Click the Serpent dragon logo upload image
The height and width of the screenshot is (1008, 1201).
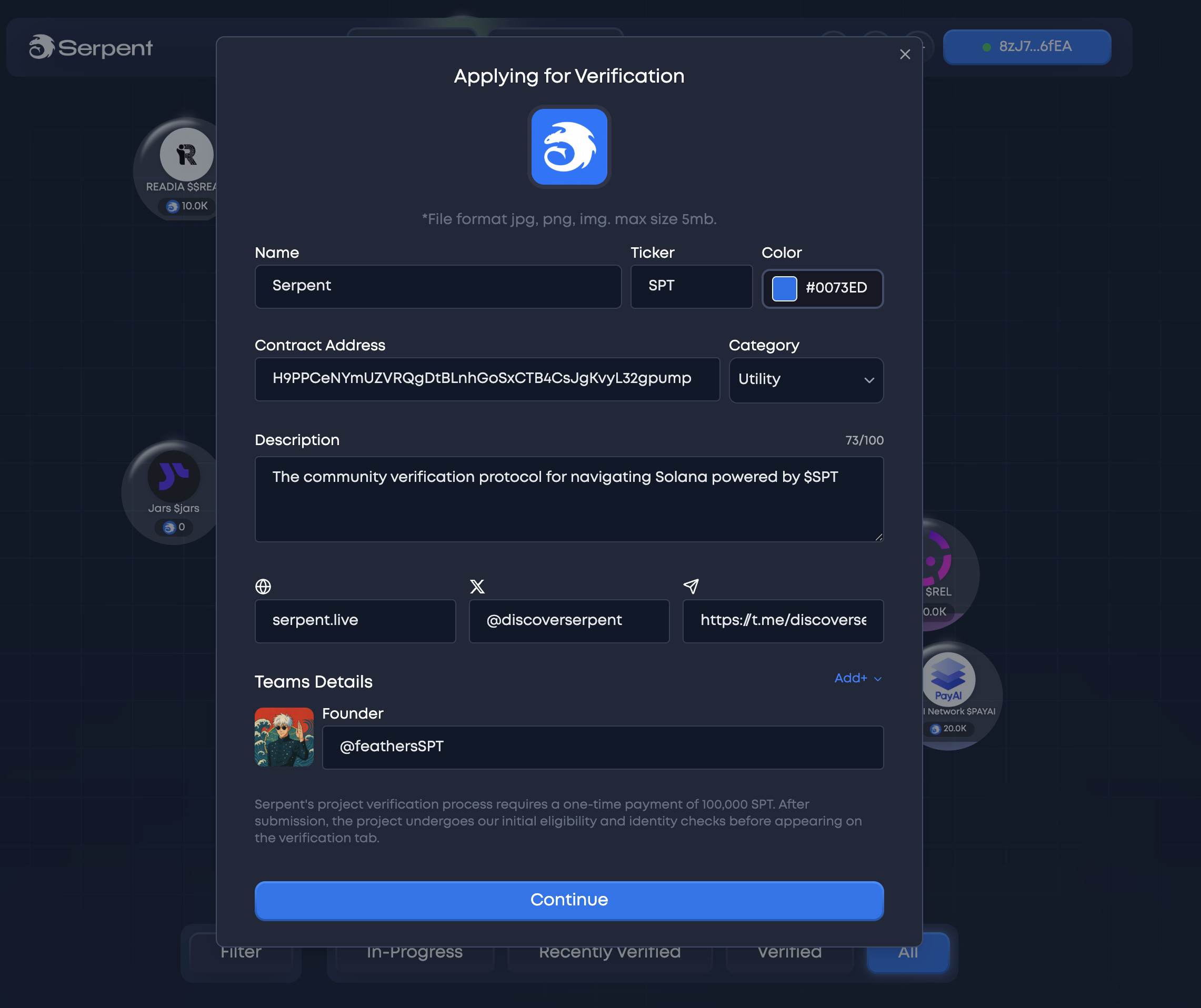[568, 147]
